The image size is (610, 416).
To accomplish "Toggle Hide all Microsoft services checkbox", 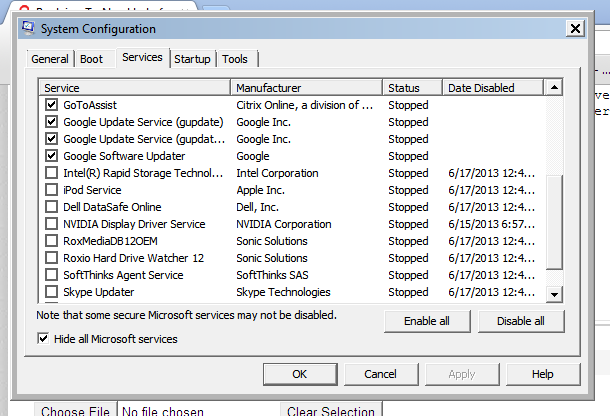I will [43, 339].
